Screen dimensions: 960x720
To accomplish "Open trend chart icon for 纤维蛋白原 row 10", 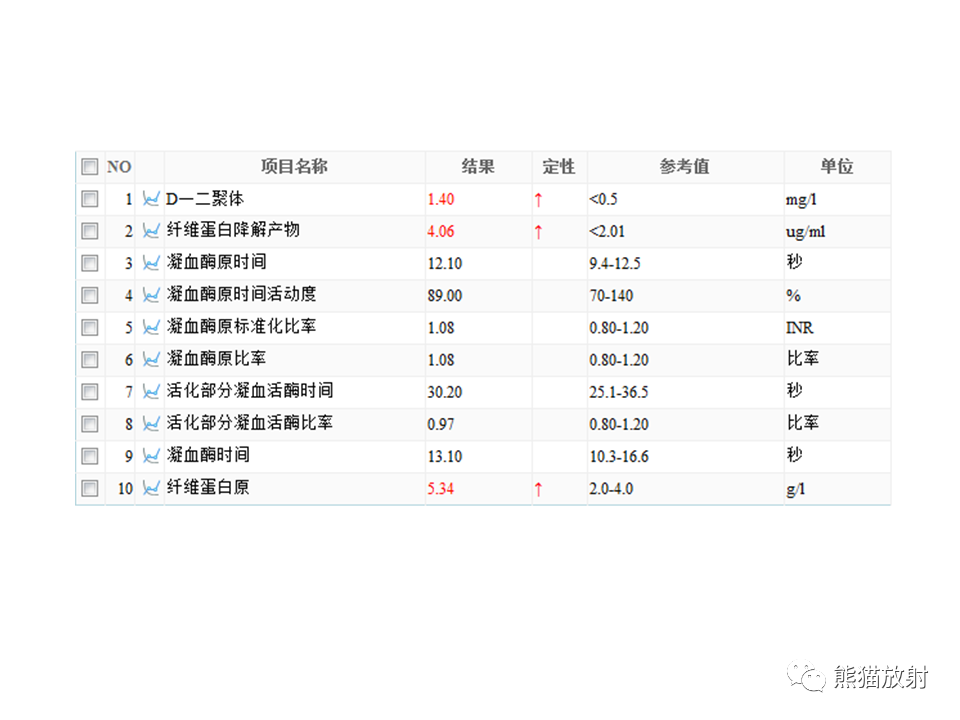I will pyautogui.click(x=151, y=488).
